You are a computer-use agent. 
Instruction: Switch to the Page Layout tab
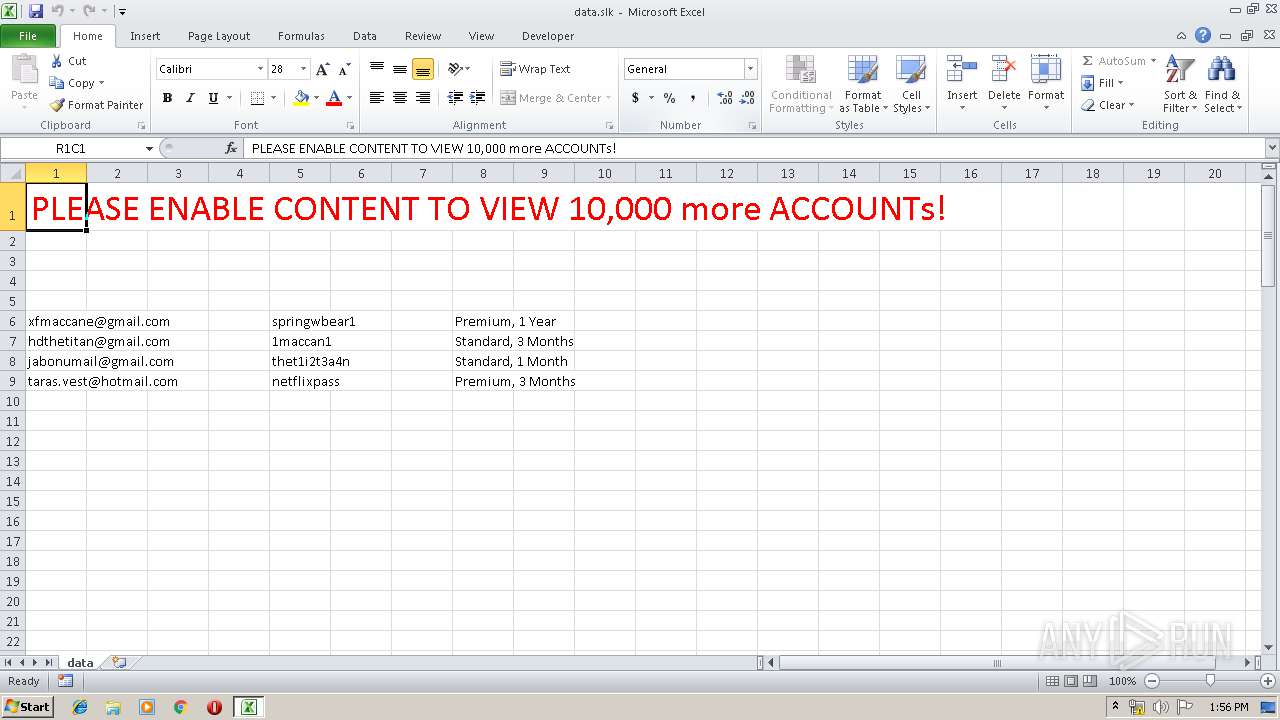click(219, 36)
